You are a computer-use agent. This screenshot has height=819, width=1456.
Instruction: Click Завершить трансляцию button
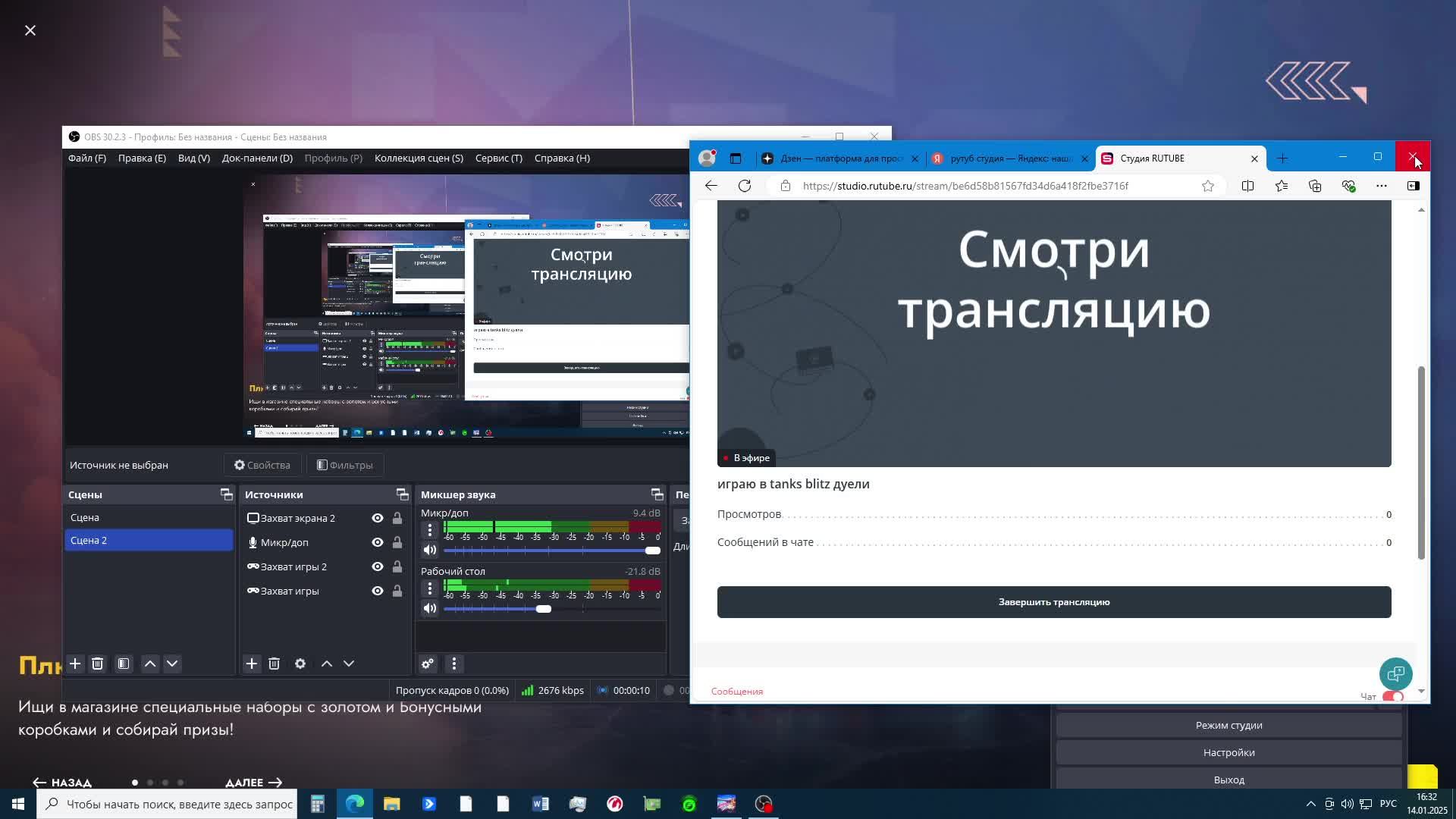pyautogui.click(x=1054, y=602)
